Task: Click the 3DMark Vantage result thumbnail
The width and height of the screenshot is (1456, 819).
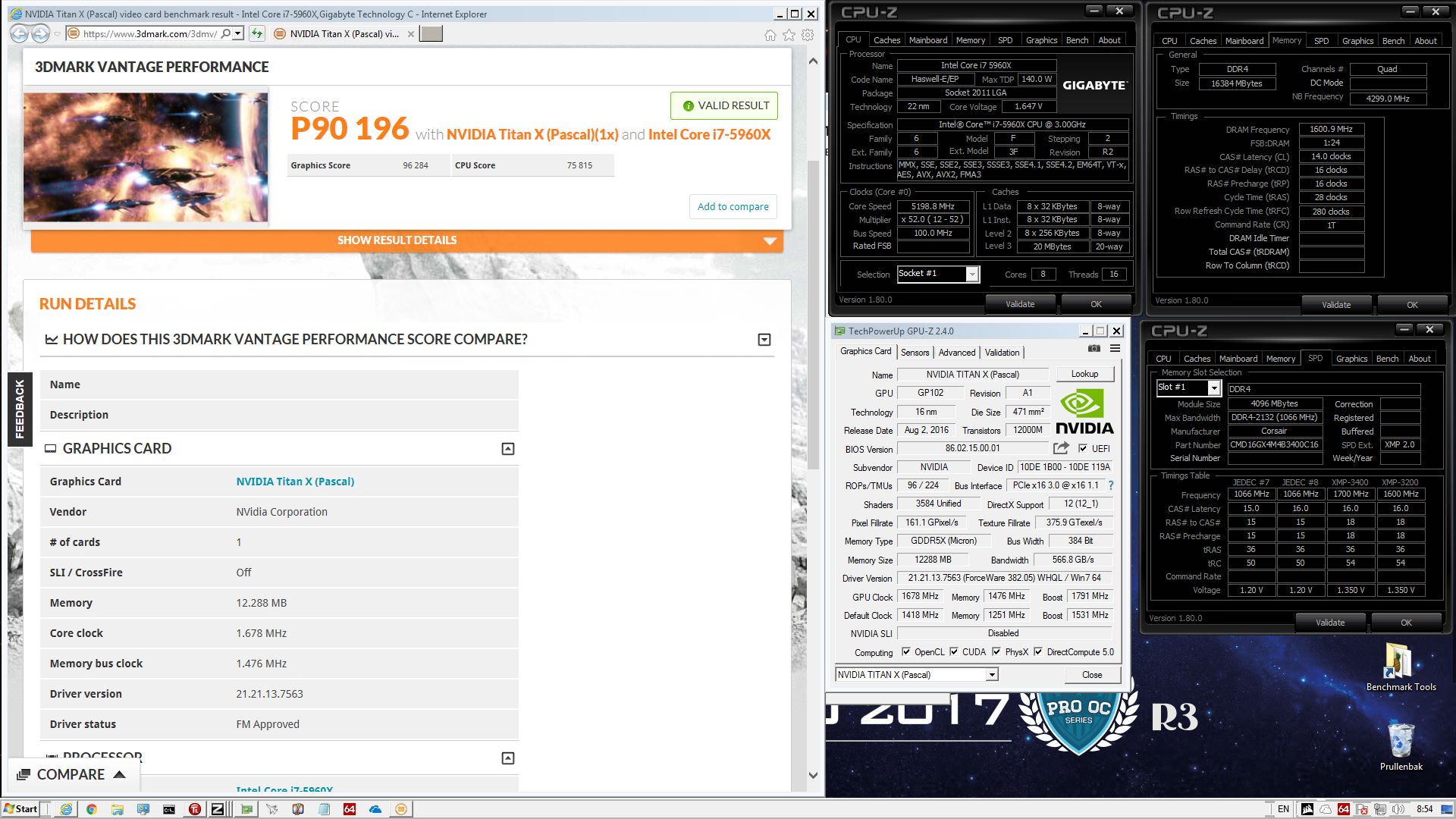Action: coord(146,157)
